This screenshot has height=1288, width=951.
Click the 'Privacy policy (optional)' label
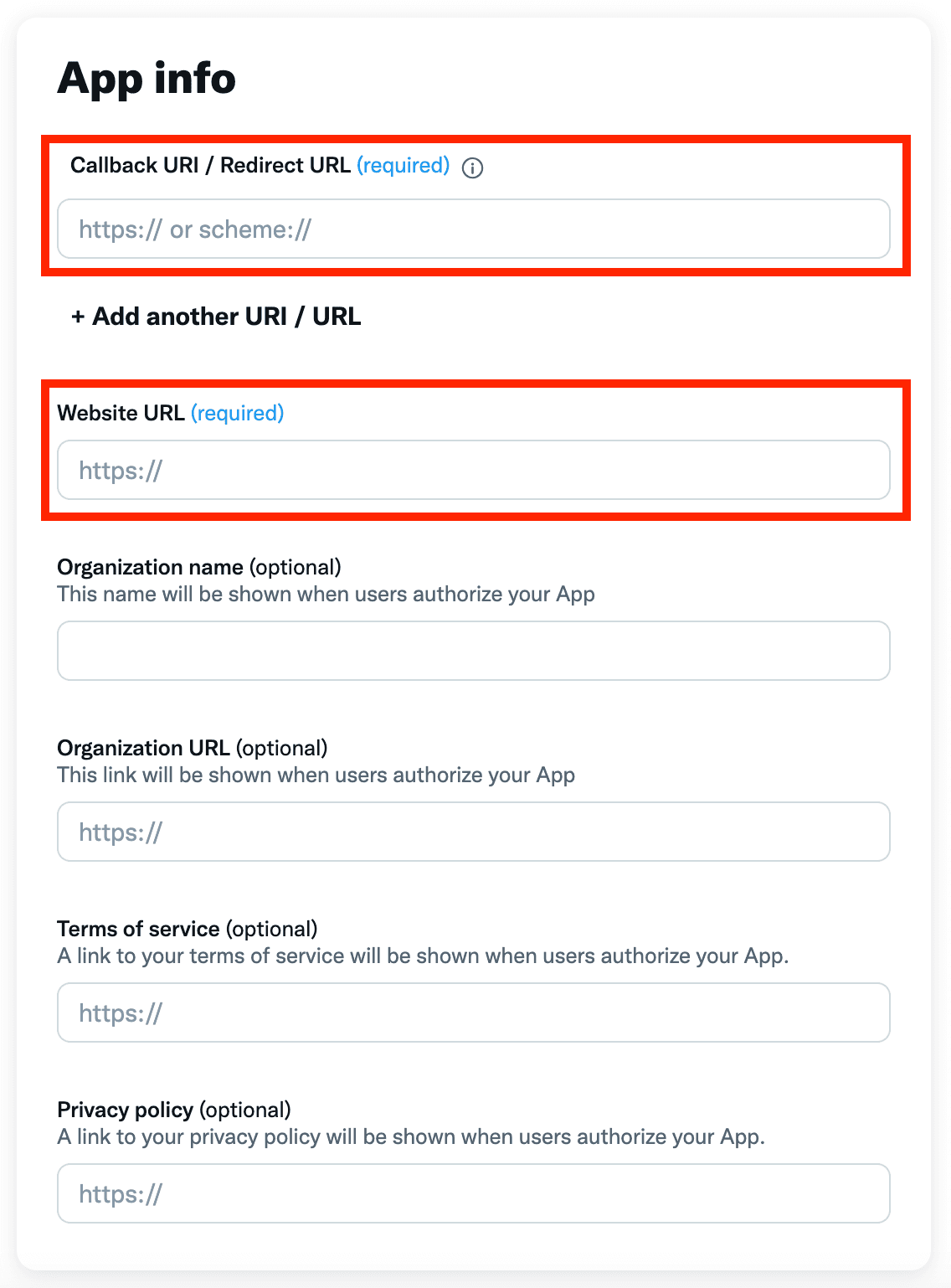pos(174,1110)
